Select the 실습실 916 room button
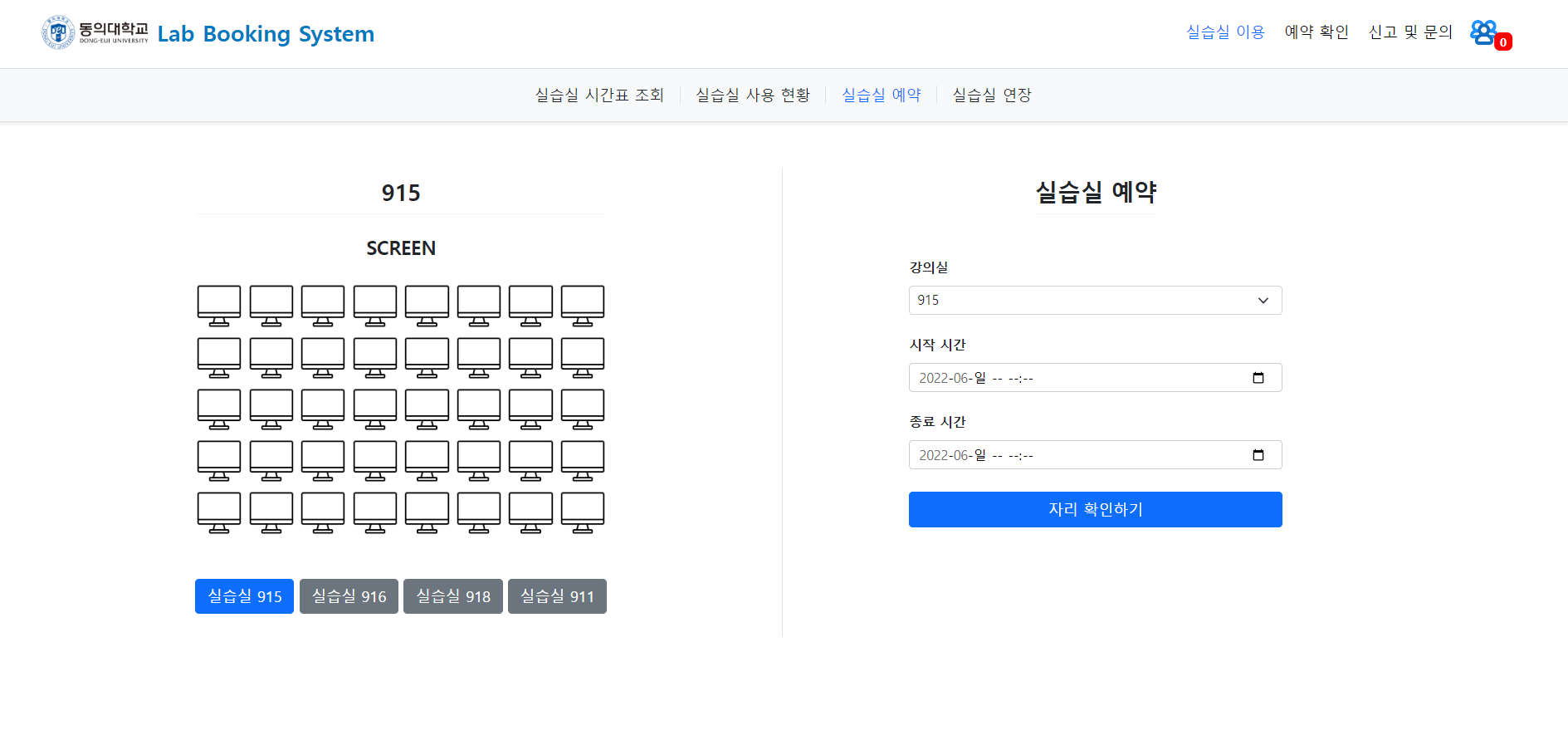This screenshot has width=1568, height=740. coord(348,595)
